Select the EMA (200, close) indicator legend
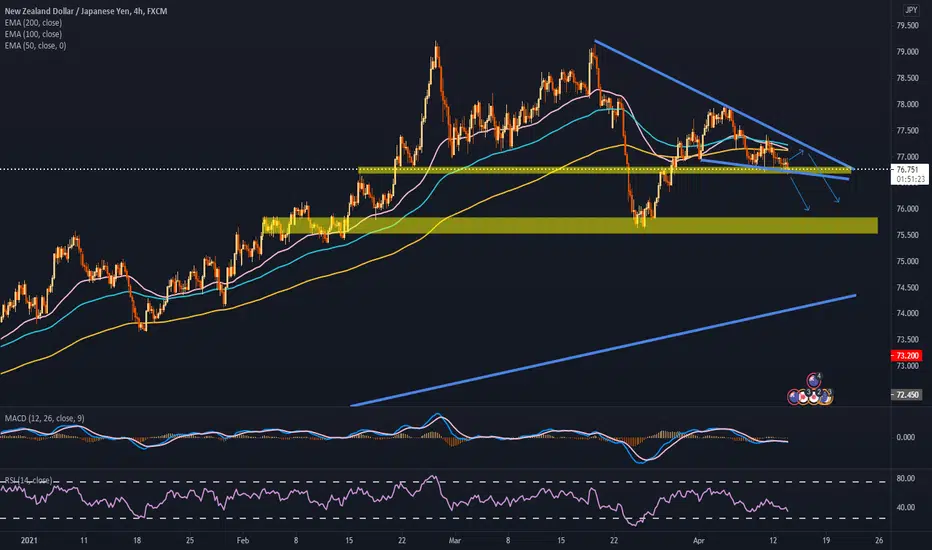The image size is (932, 550). 33,23
